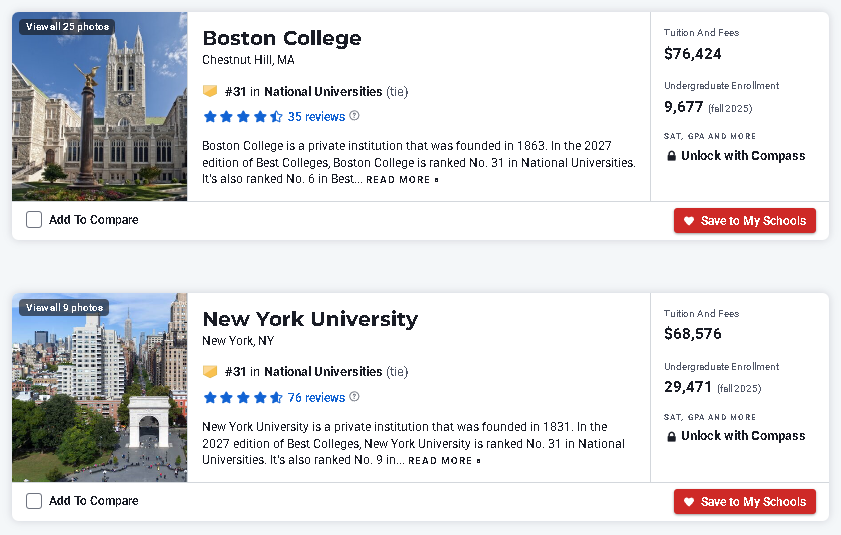
Task: Click the enrollment figure 29,471
Action: (688, 387)
